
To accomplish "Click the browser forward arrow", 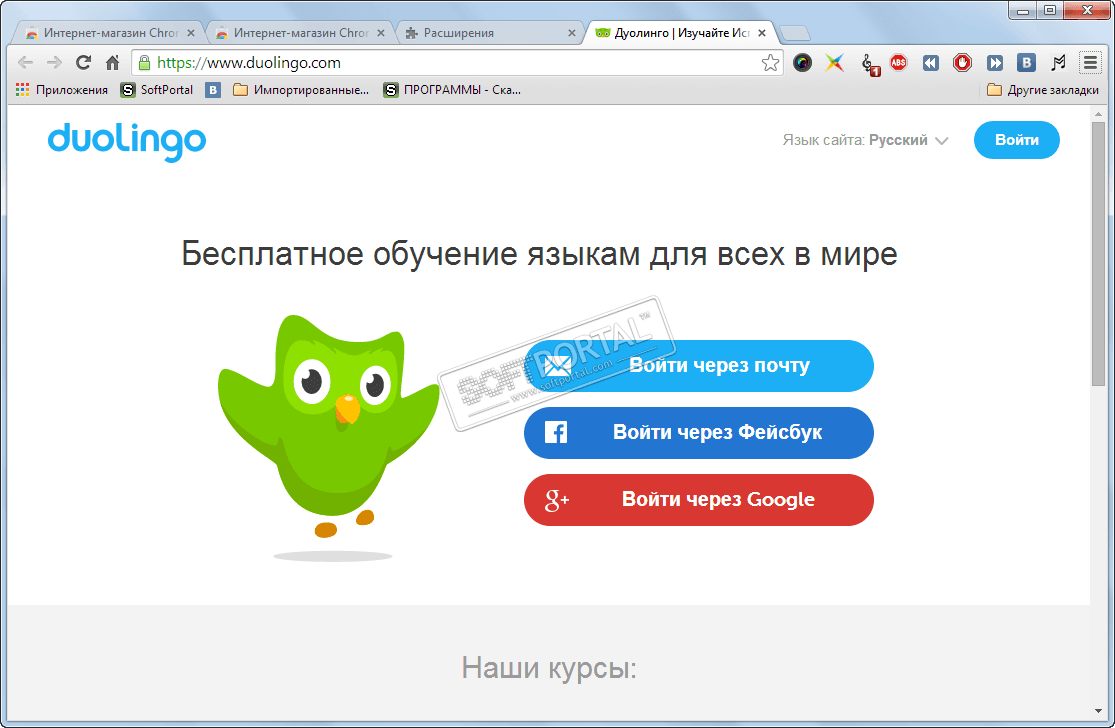I will click(x=54, y=63).
